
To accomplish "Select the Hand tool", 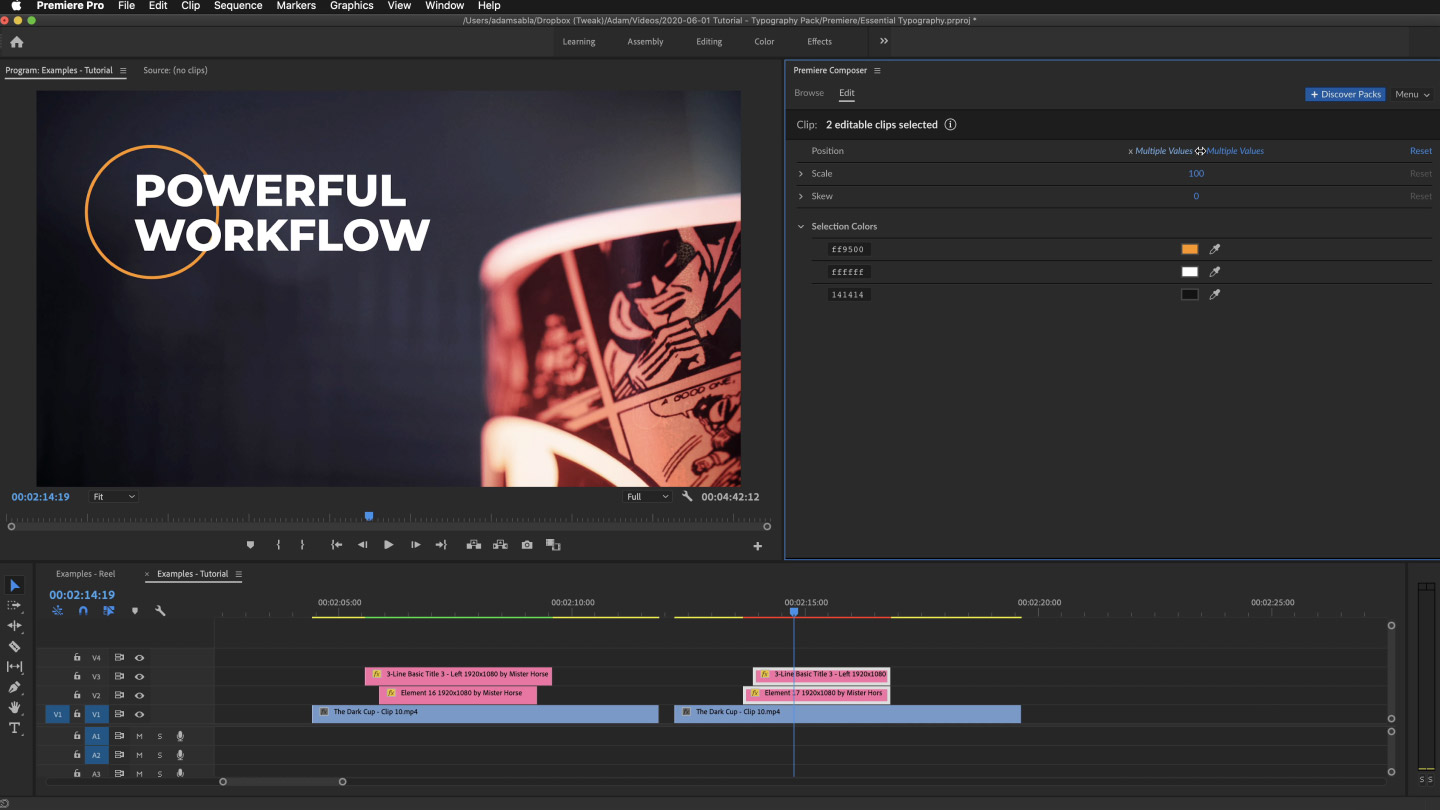I will point(14,708).
